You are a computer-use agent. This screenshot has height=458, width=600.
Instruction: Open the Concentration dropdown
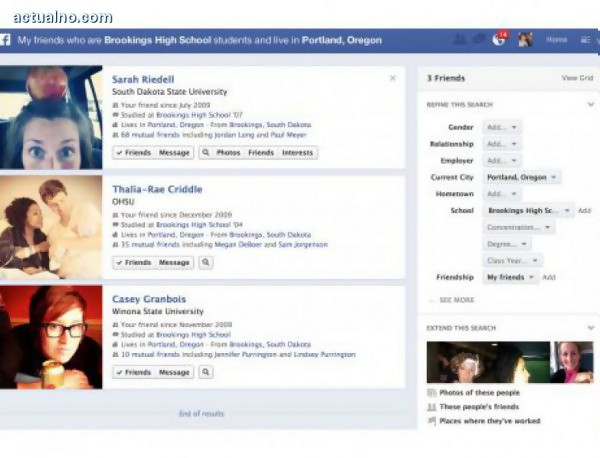518,227
